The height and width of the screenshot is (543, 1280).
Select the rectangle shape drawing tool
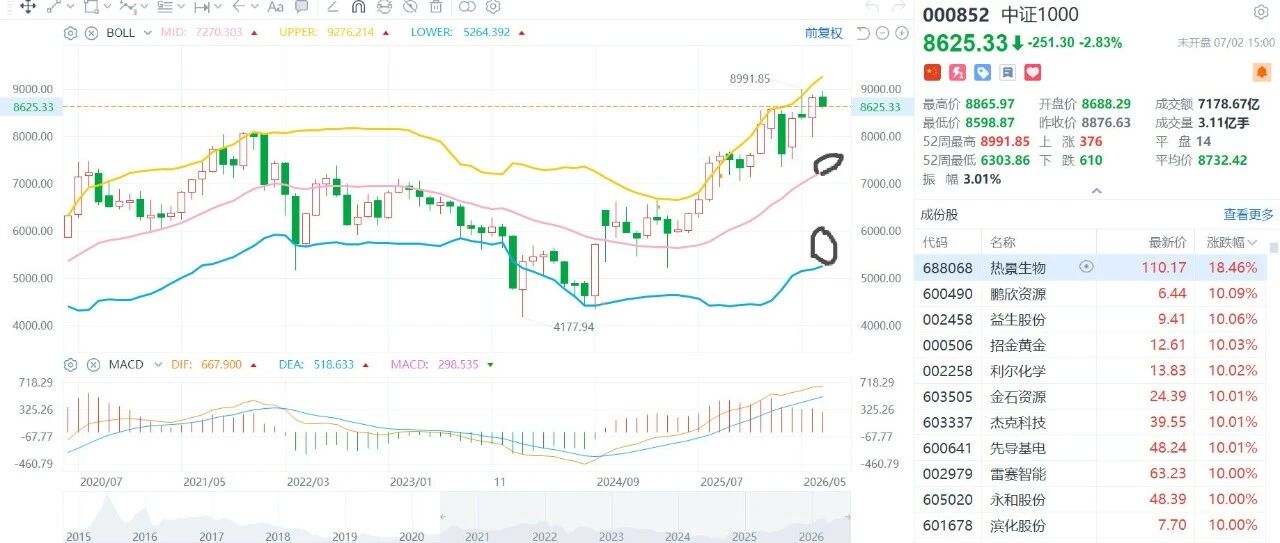coord(90,7)
